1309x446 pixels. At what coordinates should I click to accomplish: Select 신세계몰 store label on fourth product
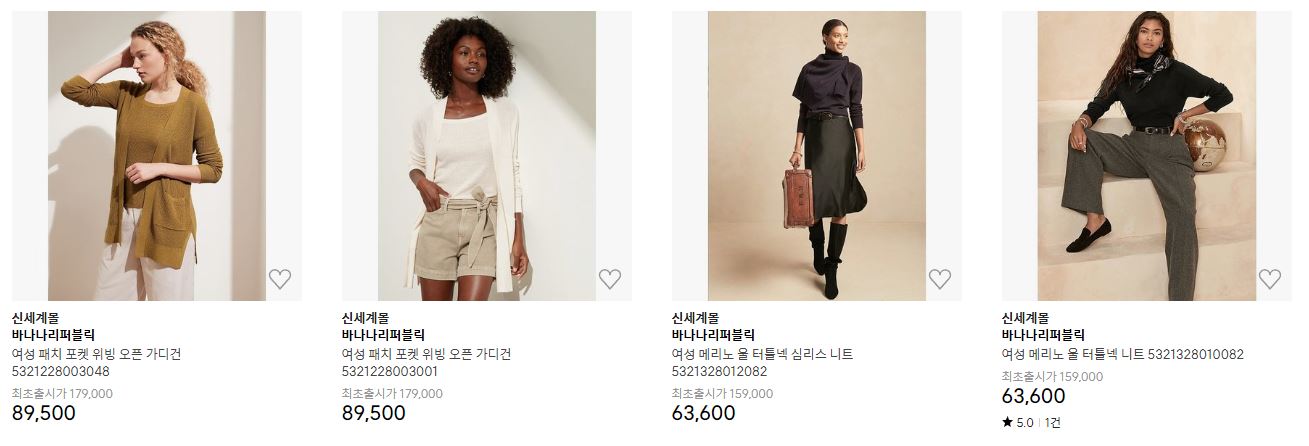click(1025, 318)
